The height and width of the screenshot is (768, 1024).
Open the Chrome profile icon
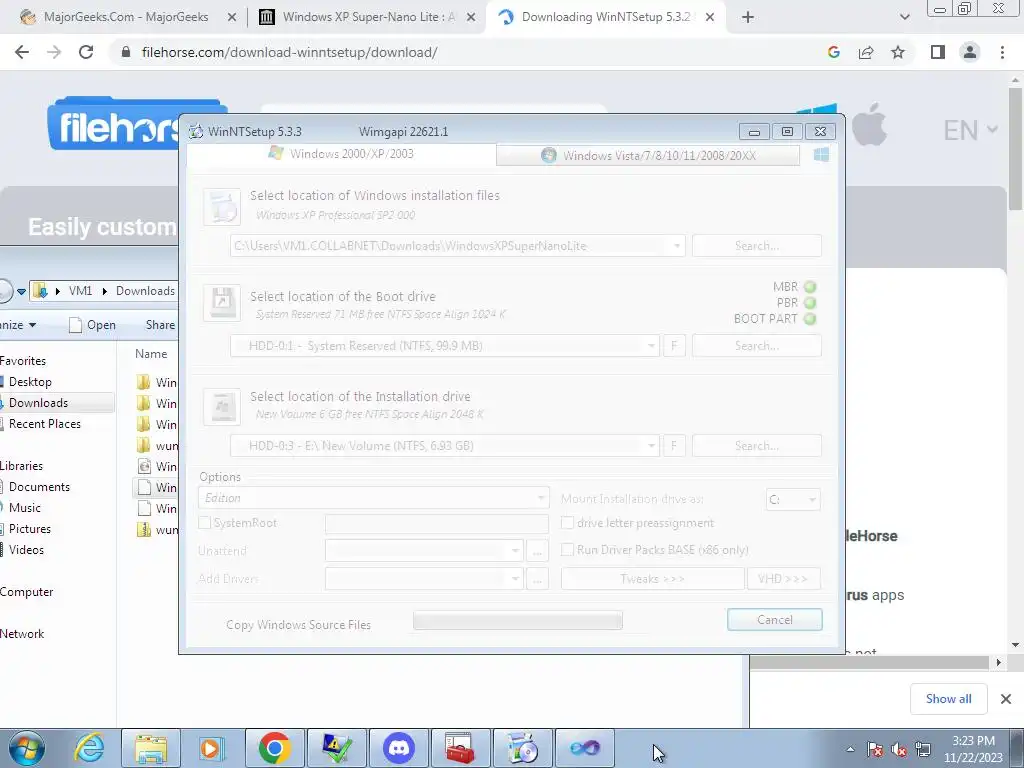pos(970,52)
